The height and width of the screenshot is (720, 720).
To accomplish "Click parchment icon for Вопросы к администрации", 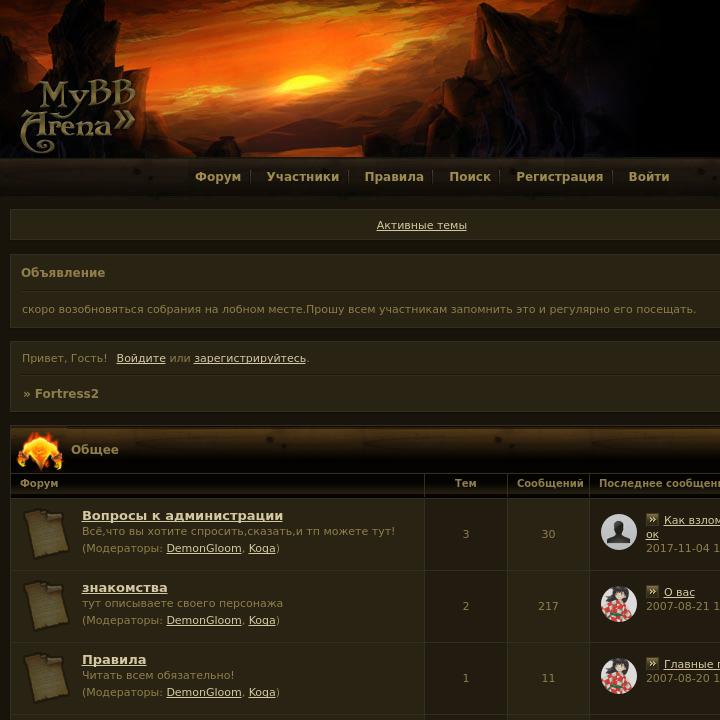I will (x=46, y=534).
